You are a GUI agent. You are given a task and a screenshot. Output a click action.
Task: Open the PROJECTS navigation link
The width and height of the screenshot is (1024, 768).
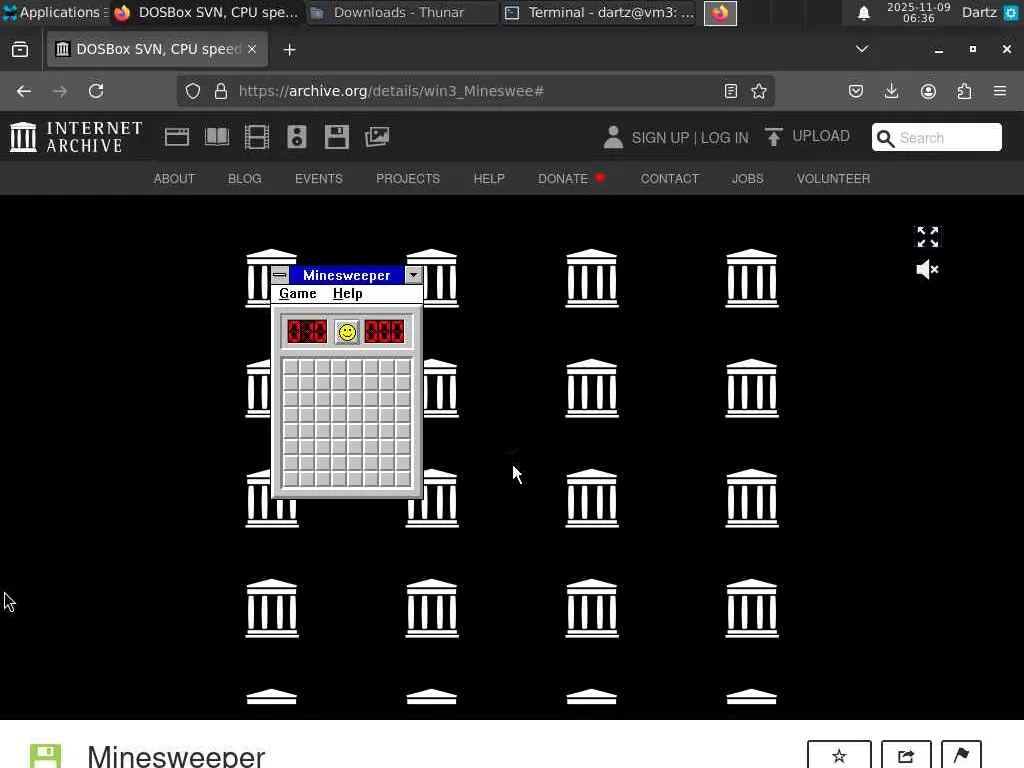tap(408, 178)
